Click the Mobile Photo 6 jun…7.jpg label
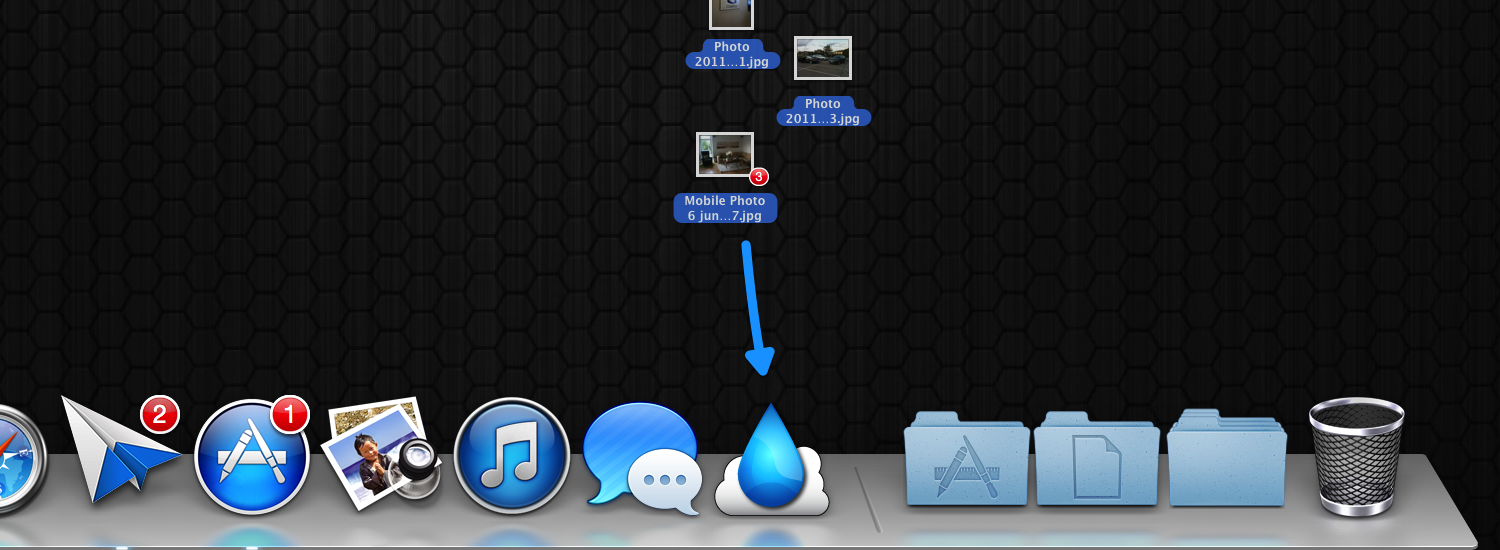1500x550 pixels. point(725,208)
